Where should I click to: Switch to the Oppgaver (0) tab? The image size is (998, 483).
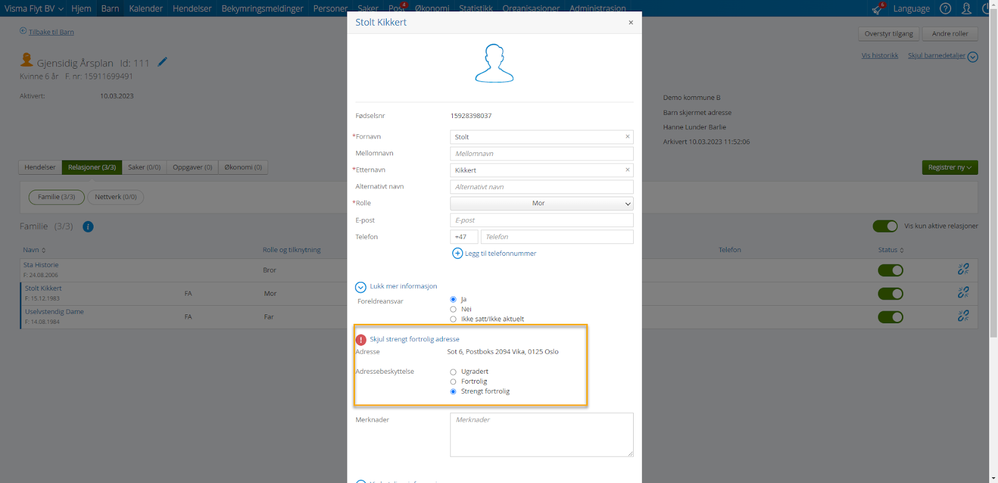click(192, 167)
